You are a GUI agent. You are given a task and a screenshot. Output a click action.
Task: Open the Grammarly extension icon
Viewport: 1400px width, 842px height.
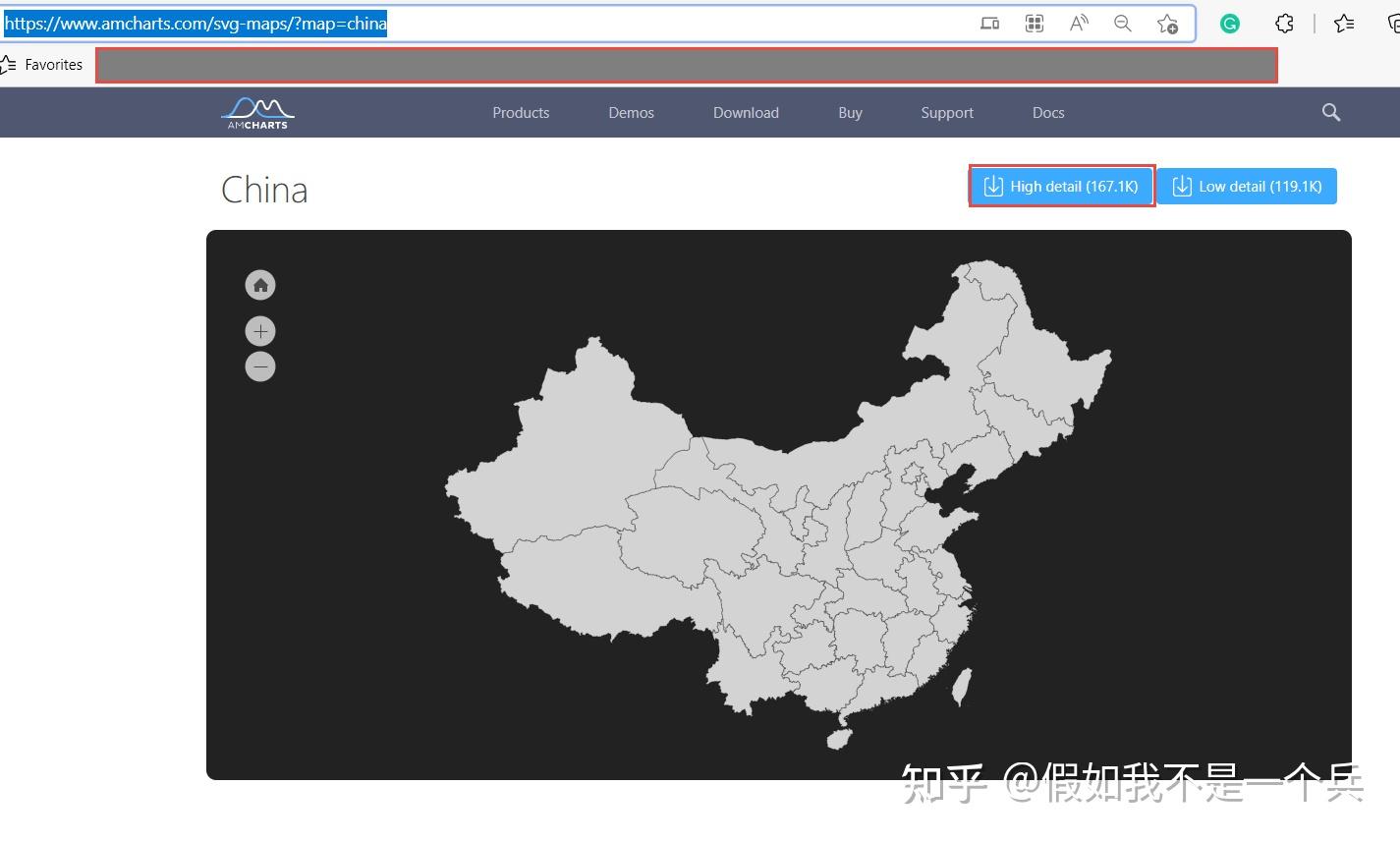click(1229, 22)
